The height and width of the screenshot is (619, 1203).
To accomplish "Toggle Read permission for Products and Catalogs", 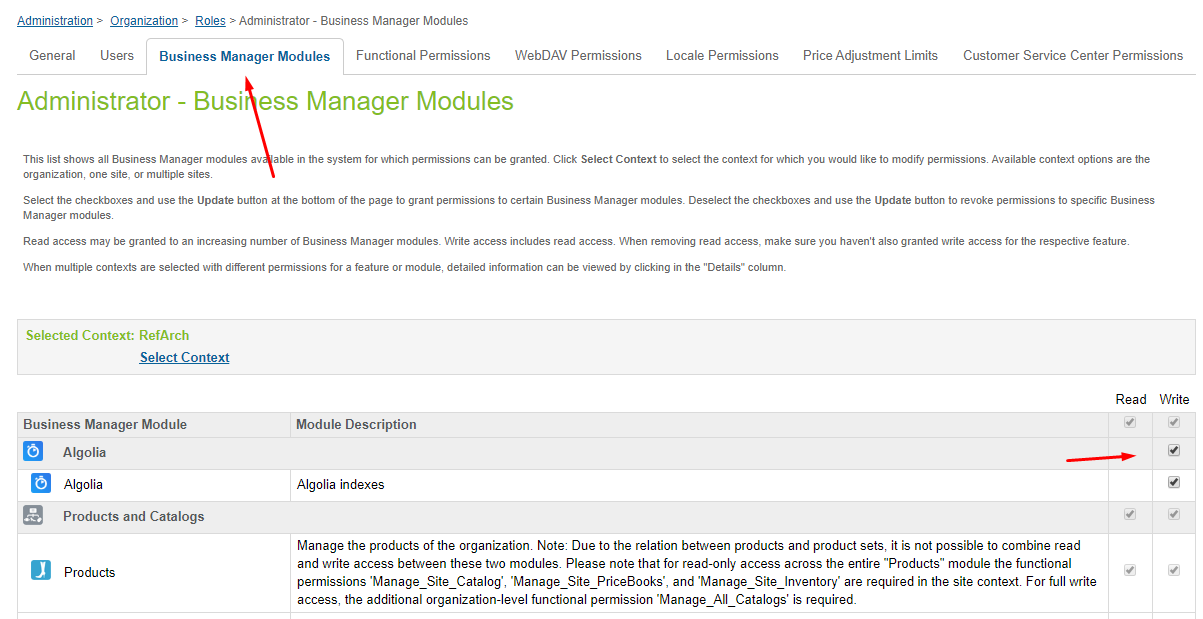I will click(1129, 514).
